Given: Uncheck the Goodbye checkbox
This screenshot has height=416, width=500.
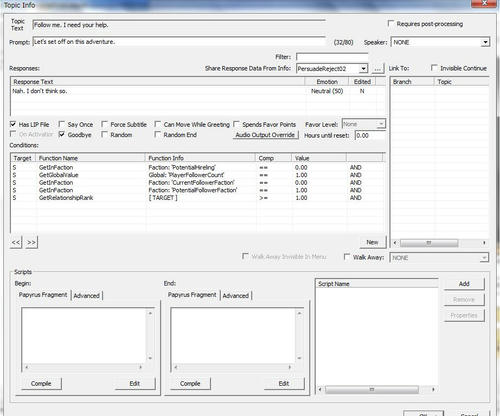Looking at the screenshot, I should pyautogui.click(x=61, y=134).
